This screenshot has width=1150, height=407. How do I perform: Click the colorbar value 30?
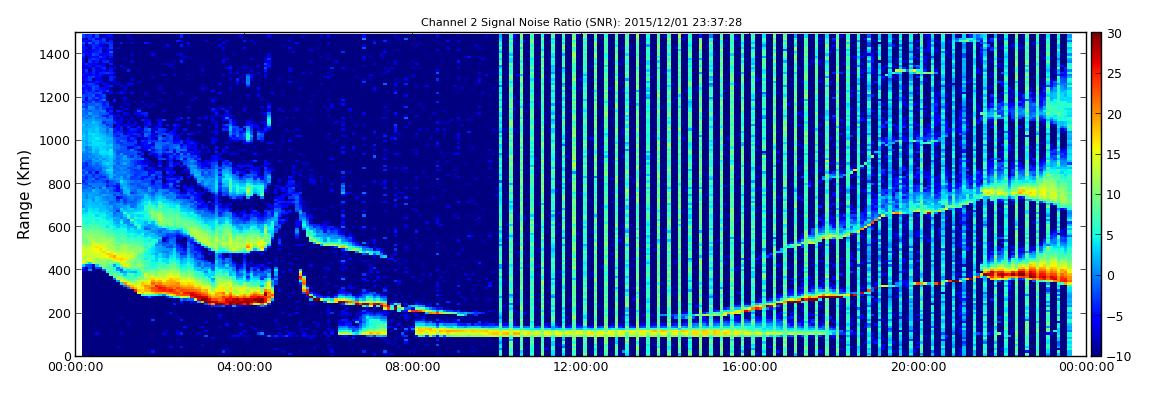pyautogui.click(x=1115, y=34)
